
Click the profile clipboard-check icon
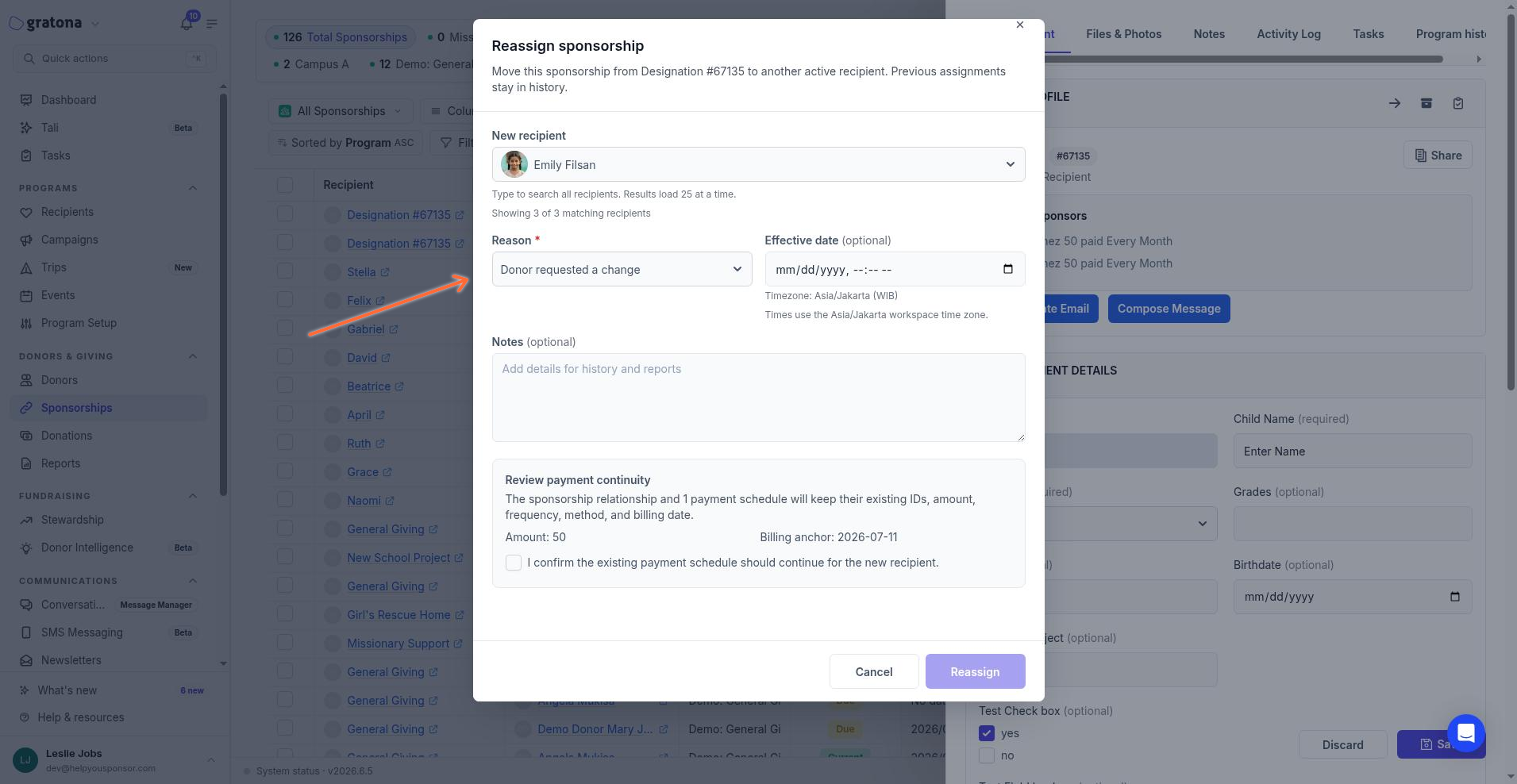tap(1458, 103)
